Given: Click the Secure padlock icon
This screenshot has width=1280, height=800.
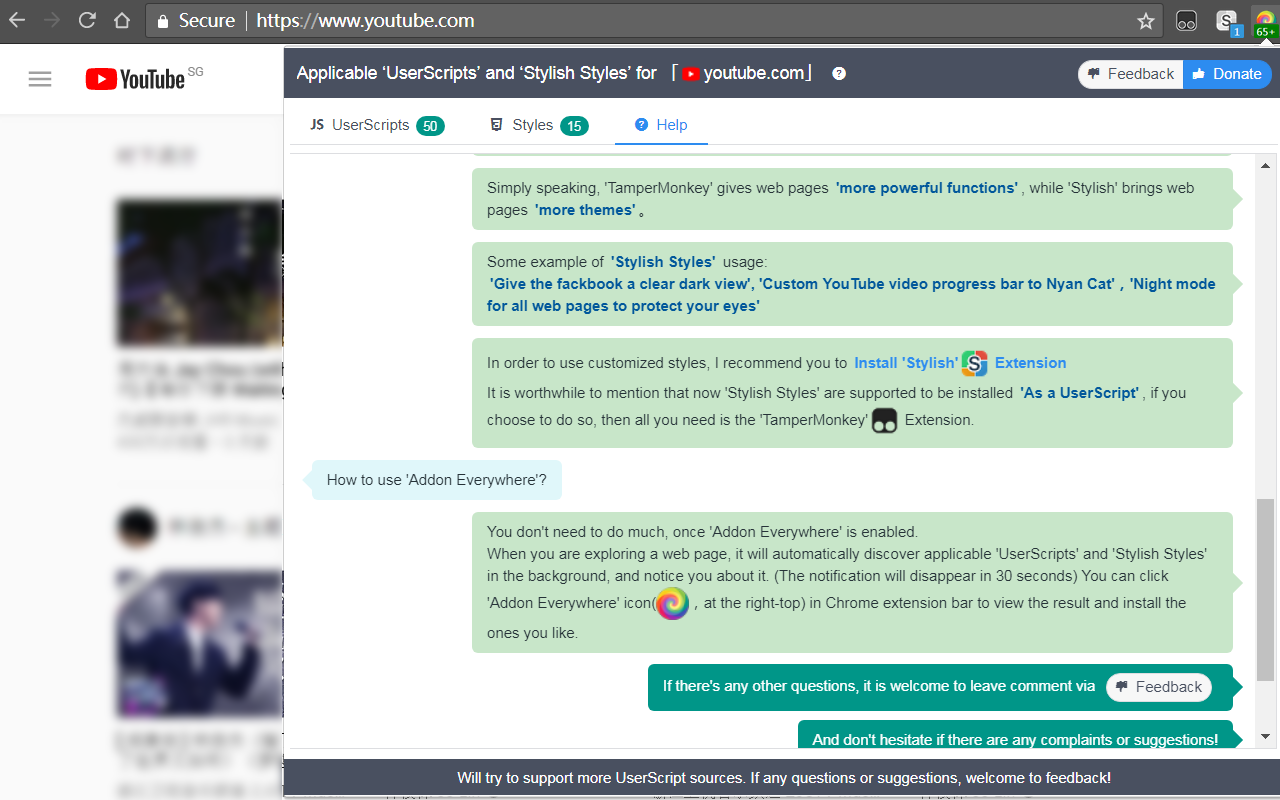Looking at the screenshot, I should point(165,20).
